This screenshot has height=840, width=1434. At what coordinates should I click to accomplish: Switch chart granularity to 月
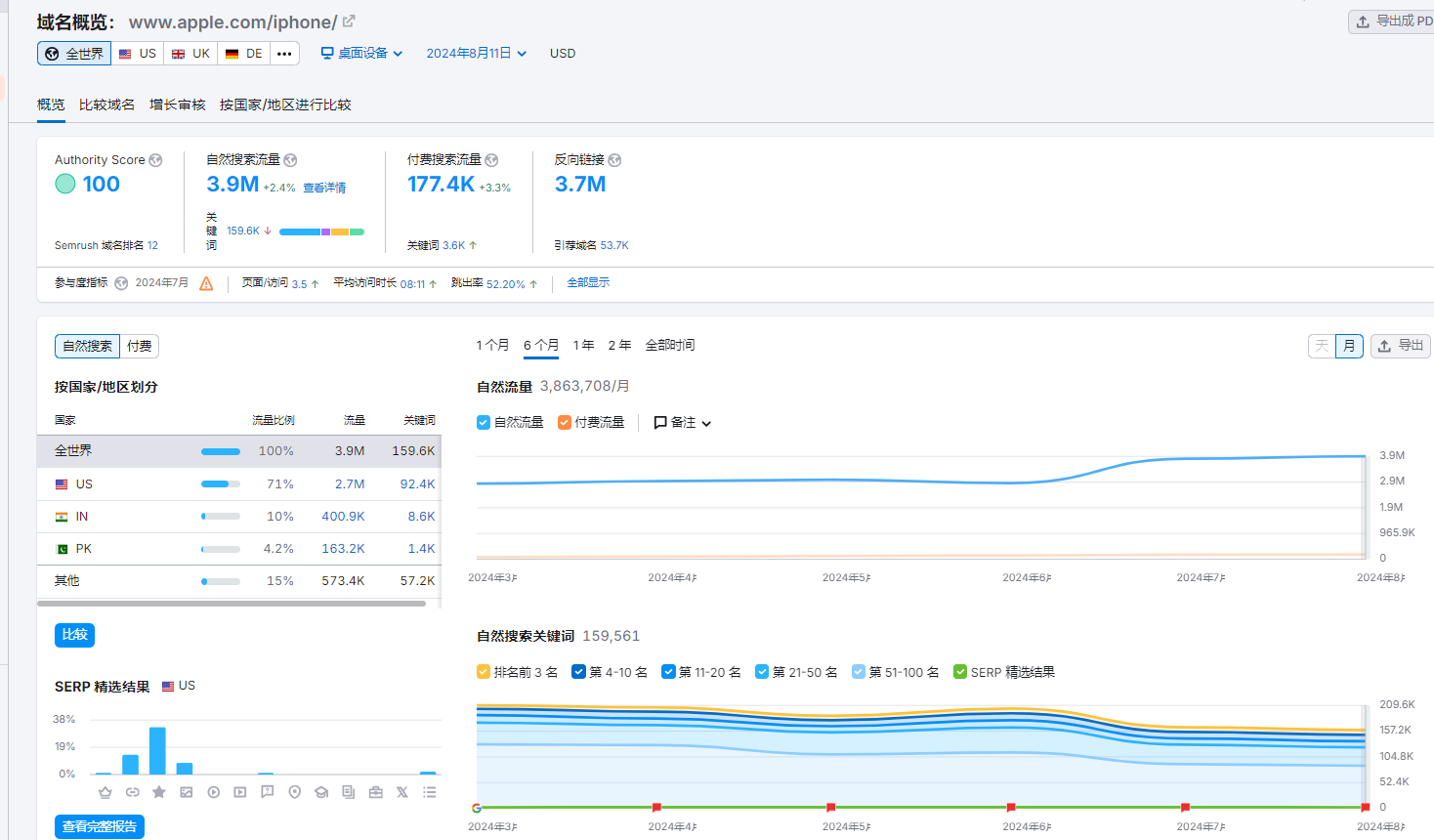click(x=1349, y=346)
